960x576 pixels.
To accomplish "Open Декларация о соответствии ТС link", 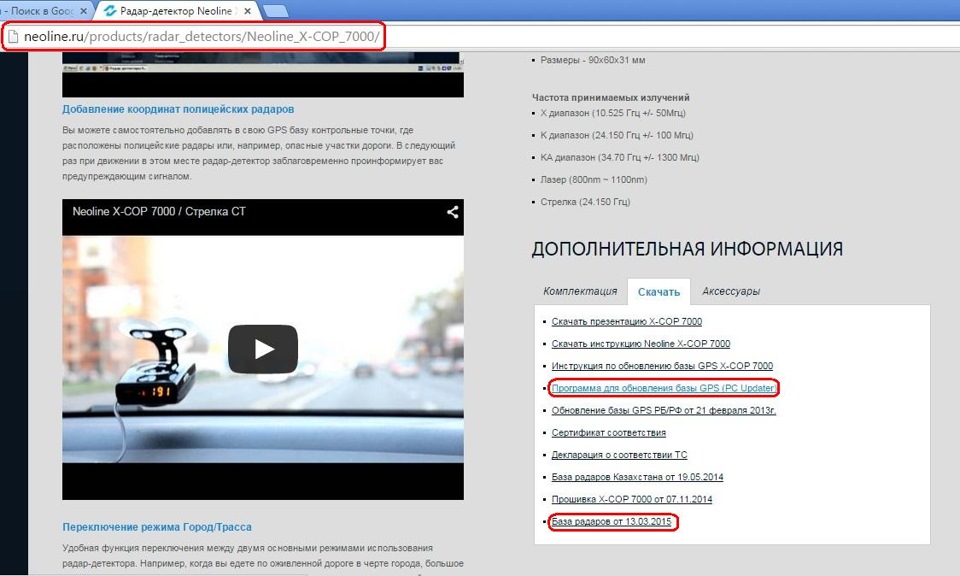I will pos(619,454).
